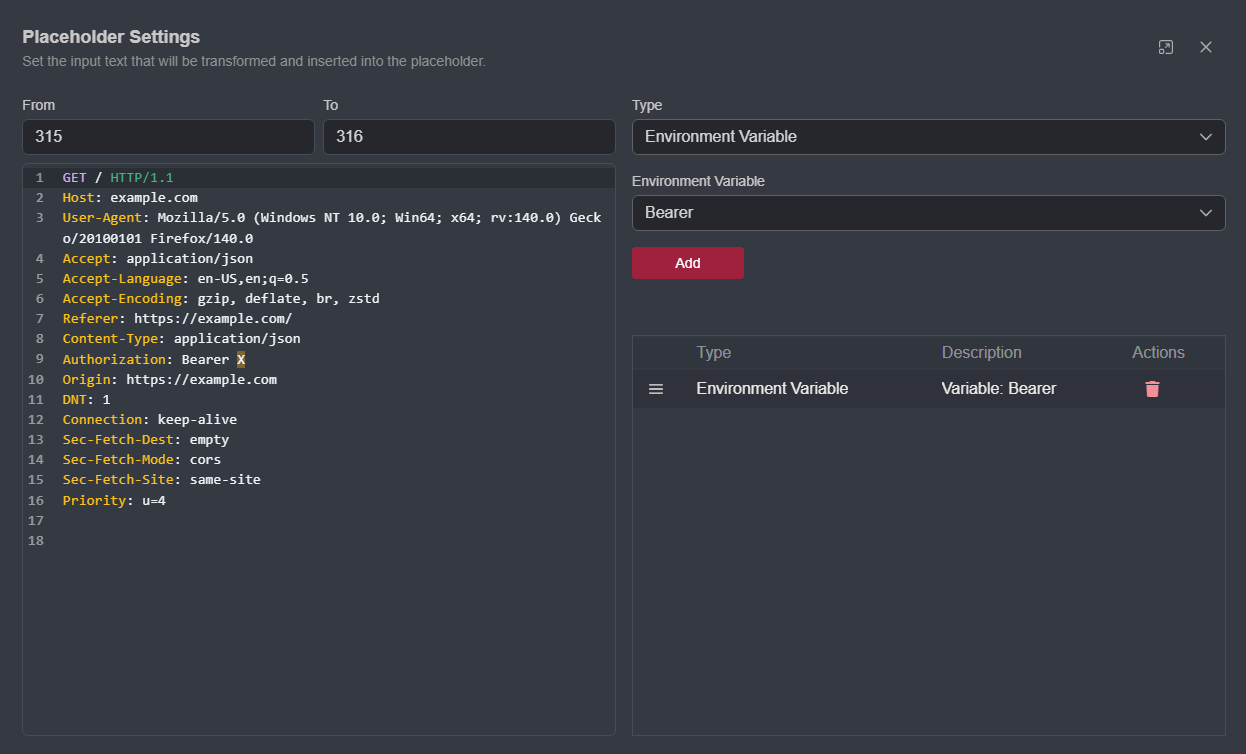Click the From input containing 315

click(x=168, y=136)
